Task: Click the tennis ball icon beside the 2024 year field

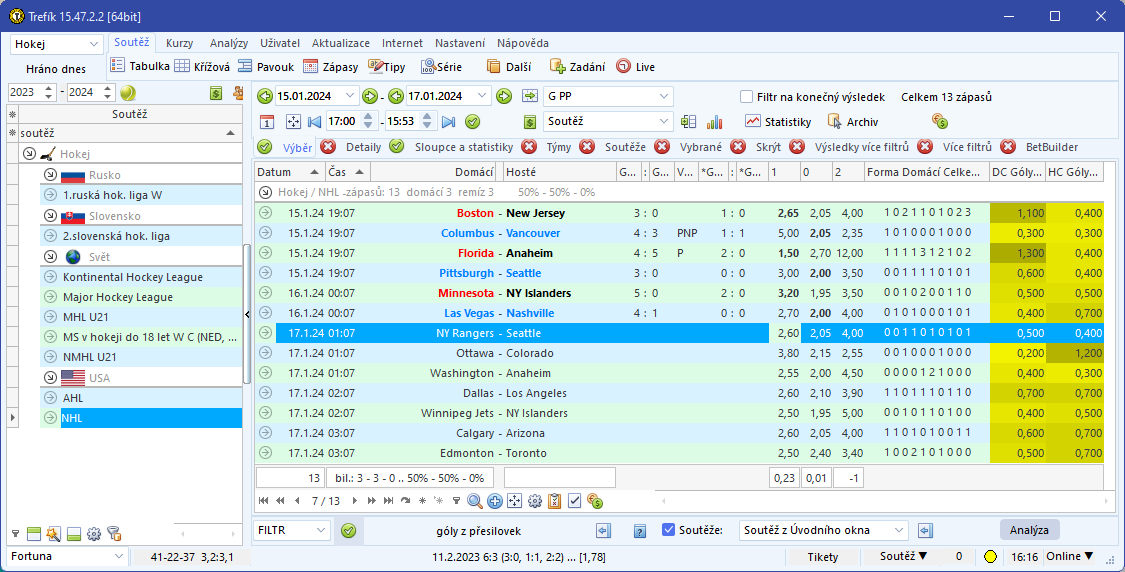Action: [128, 93]
